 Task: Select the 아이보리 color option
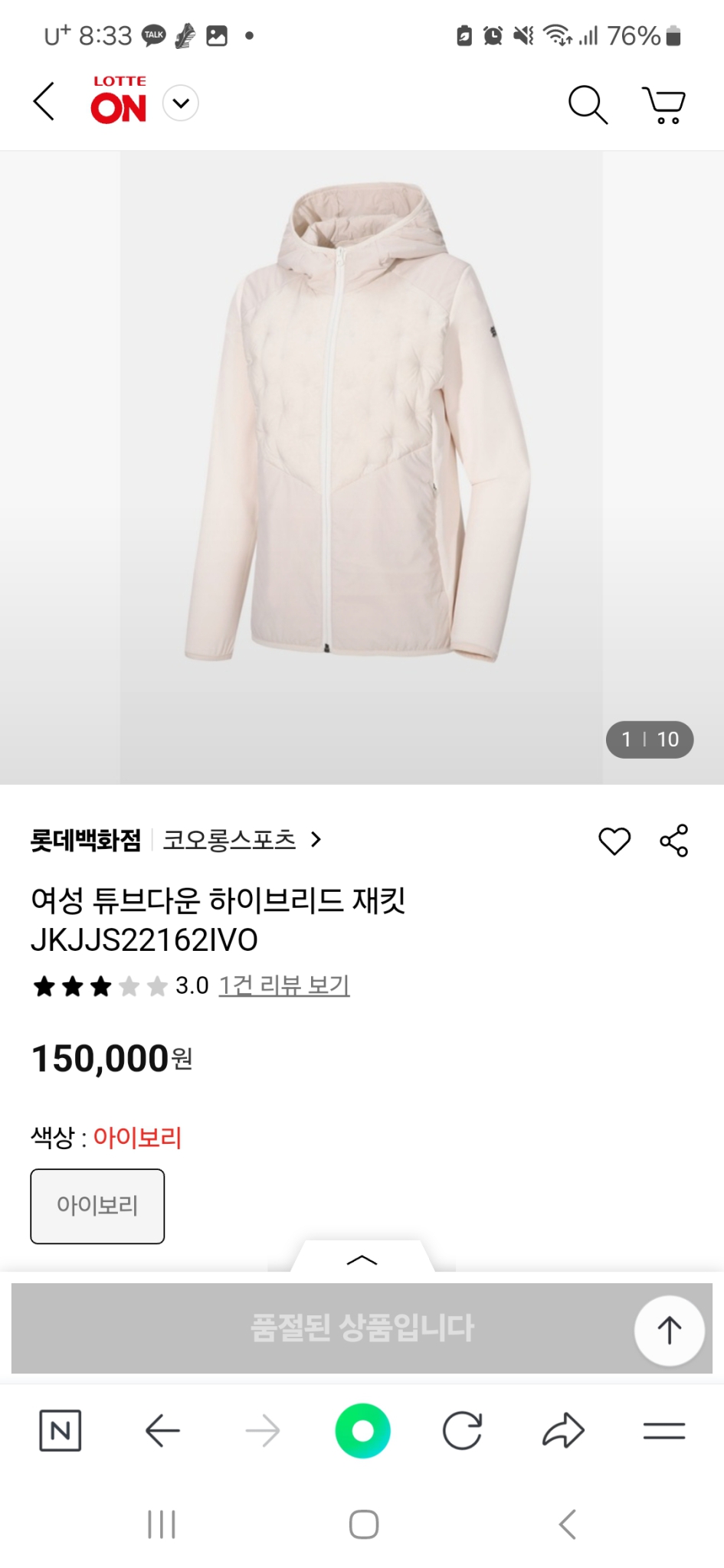[97, 1206]
